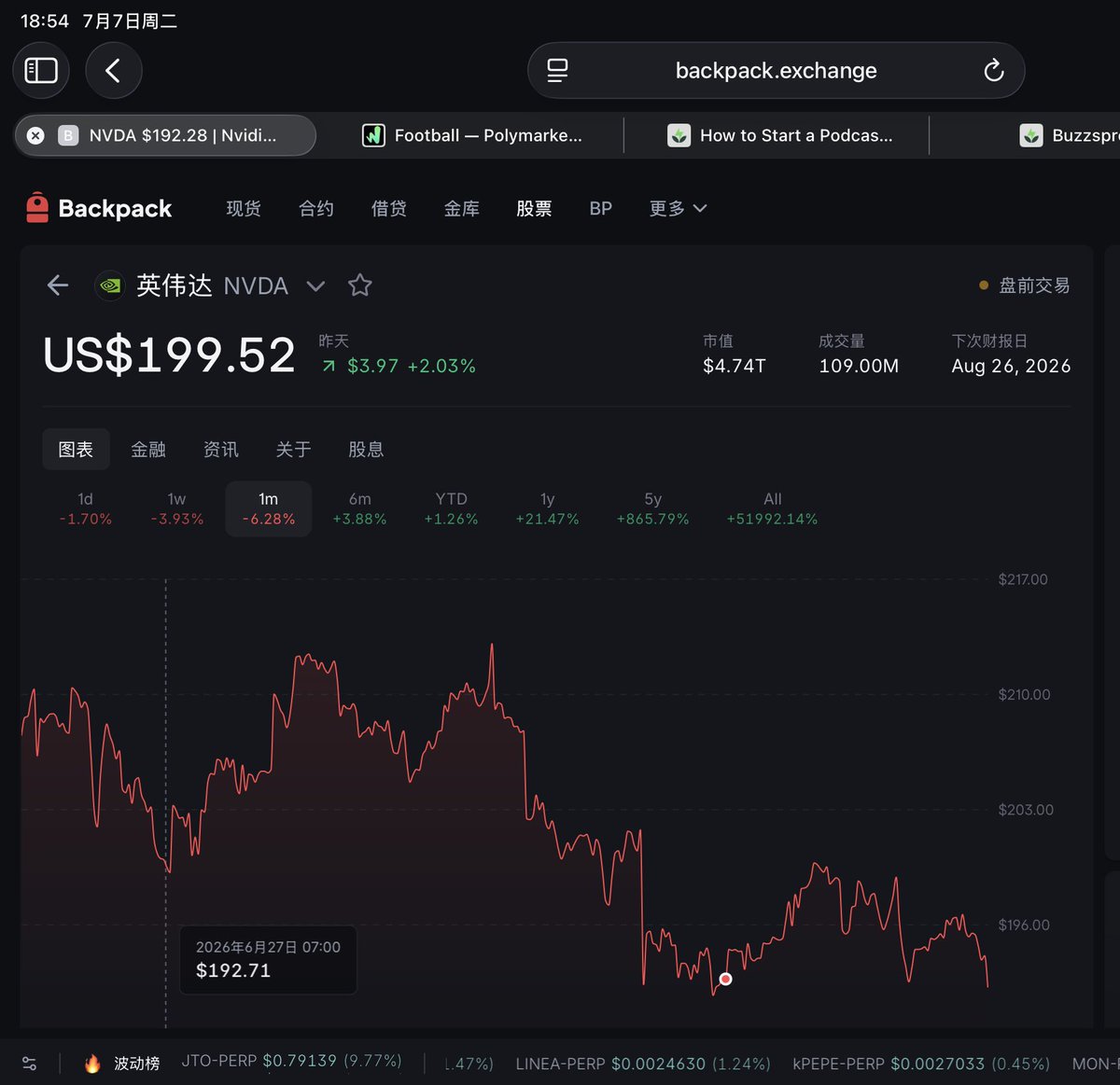Open the 借贷 lending menu

(389, 208)
